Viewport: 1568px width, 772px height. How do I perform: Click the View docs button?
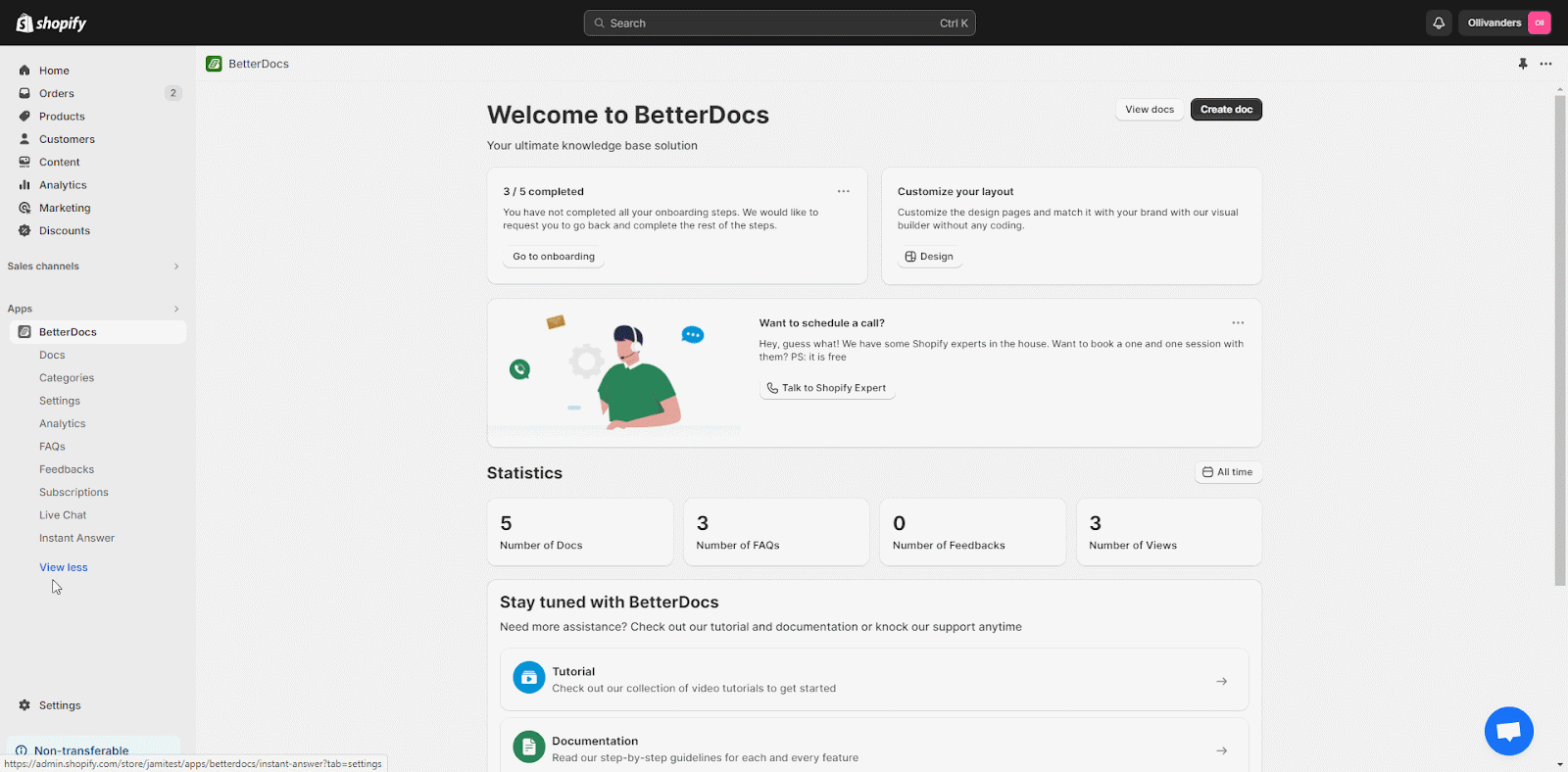[1150, 110]
